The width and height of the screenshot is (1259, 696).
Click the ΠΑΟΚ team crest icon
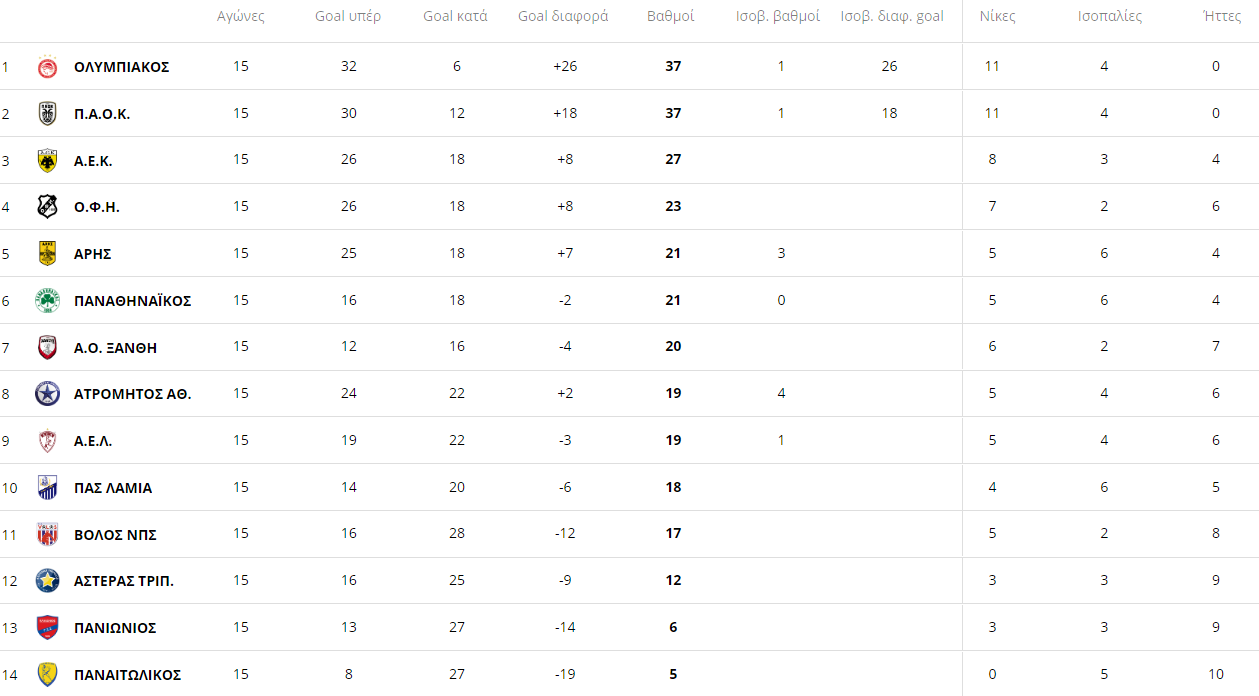(x=47, y=114)
